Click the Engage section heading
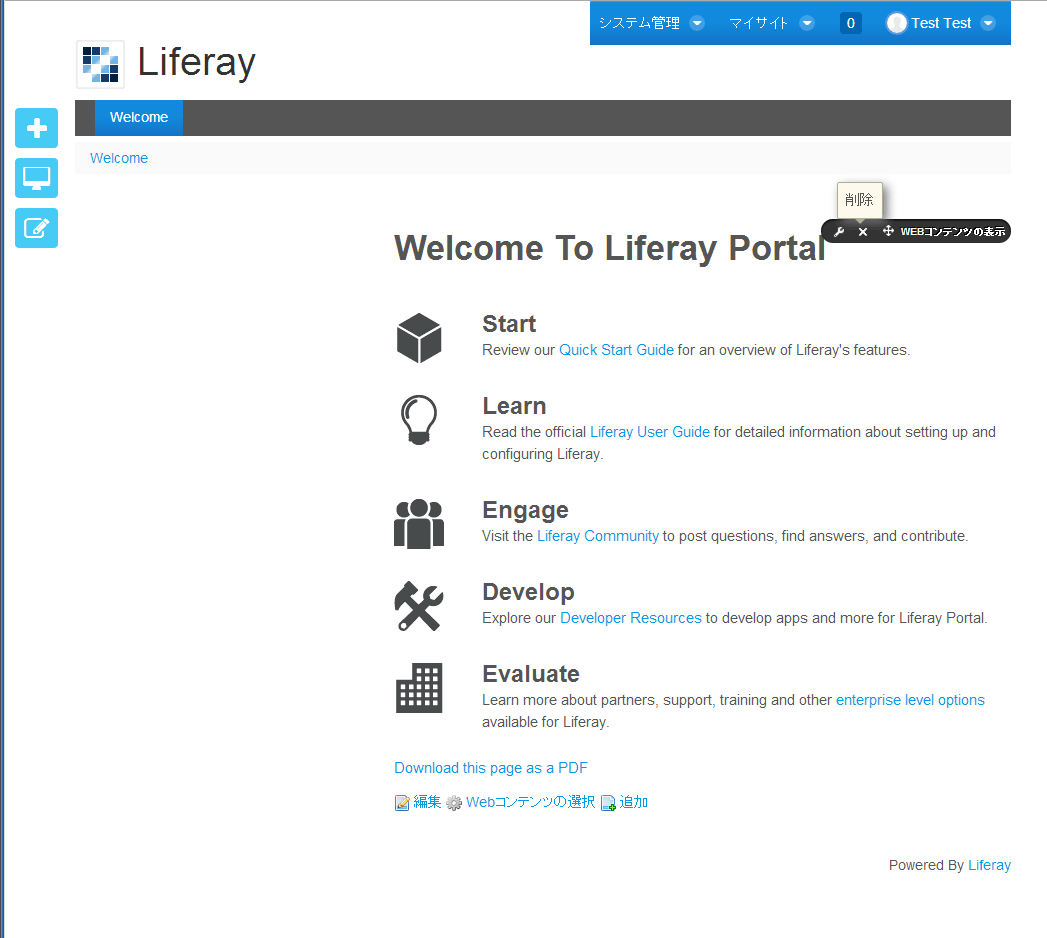Screen dimensions: 1047x938 [x=526, y=510]
